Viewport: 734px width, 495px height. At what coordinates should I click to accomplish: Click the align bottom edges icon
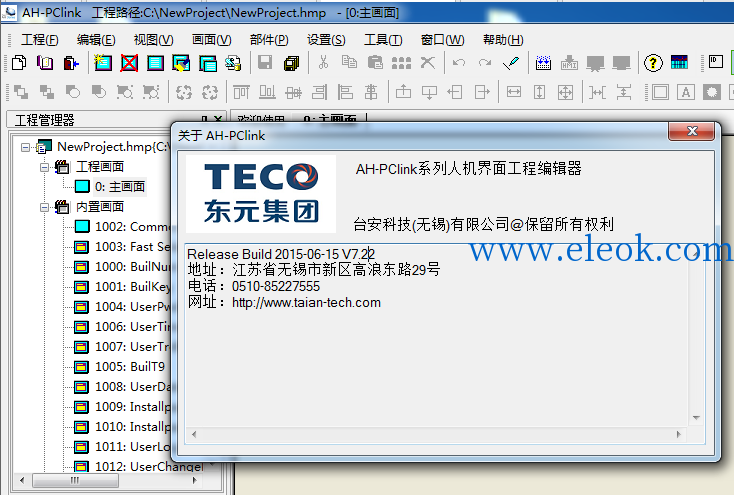[267, 92]
